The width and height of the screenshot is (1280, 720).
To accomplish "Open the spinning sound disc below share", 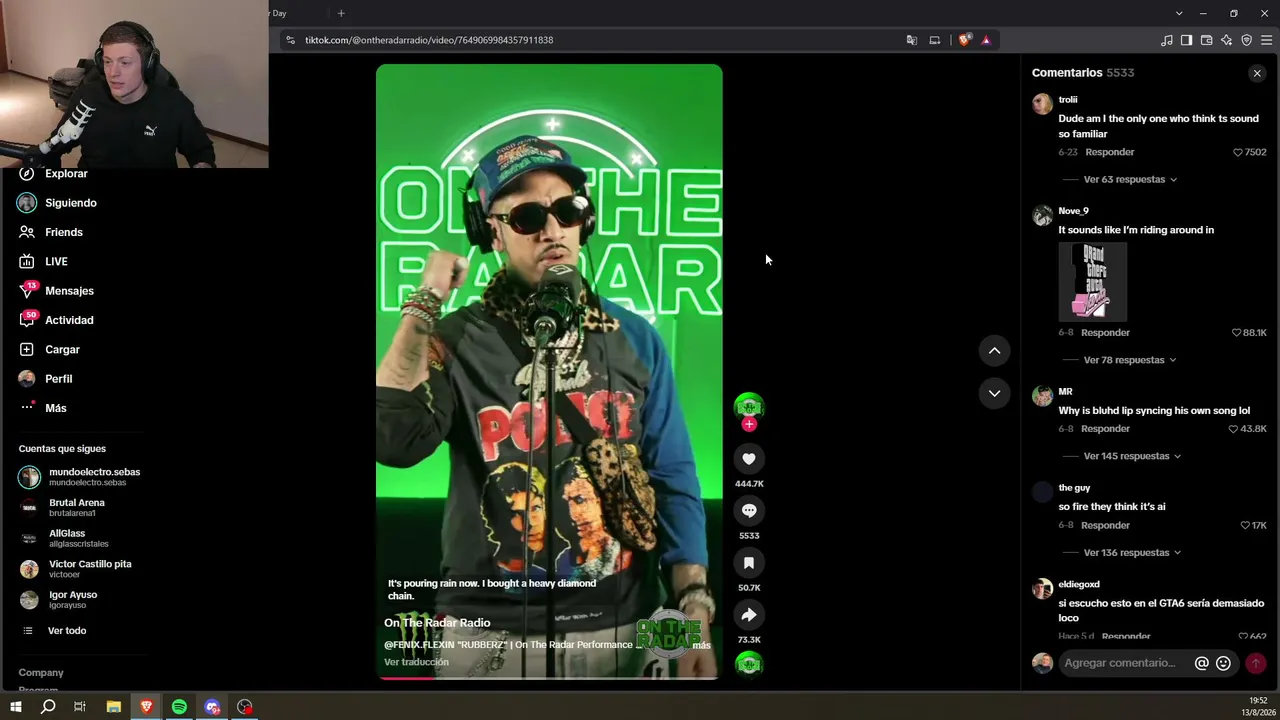I will [749, 664].
